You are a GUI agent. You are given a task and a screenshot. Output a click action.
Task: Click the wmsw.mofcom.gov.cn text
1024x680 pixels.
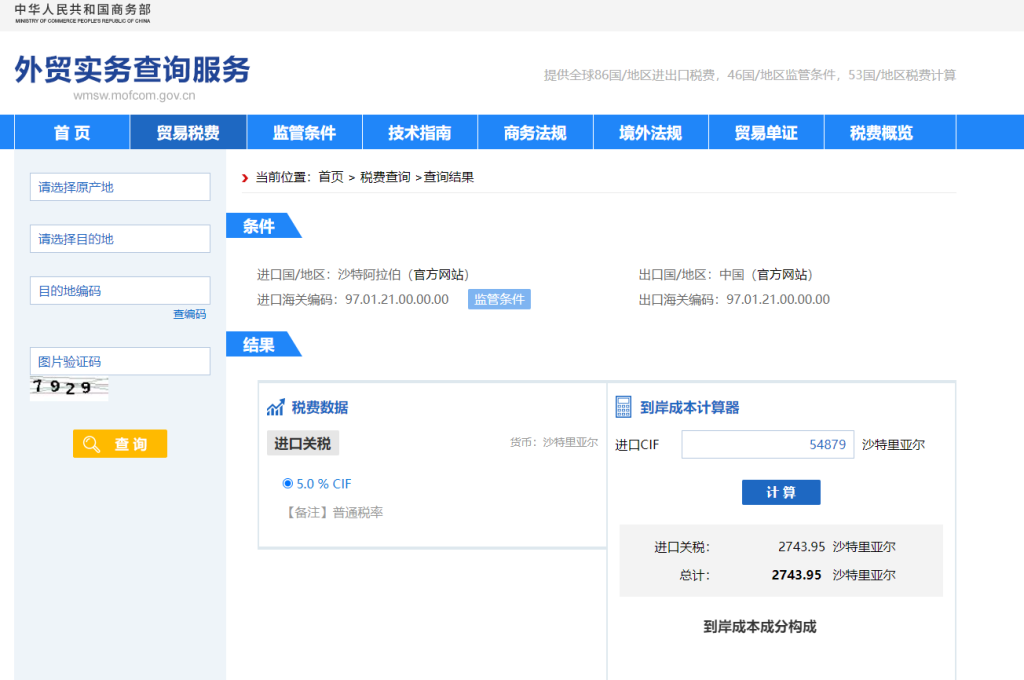pos(134,95)
